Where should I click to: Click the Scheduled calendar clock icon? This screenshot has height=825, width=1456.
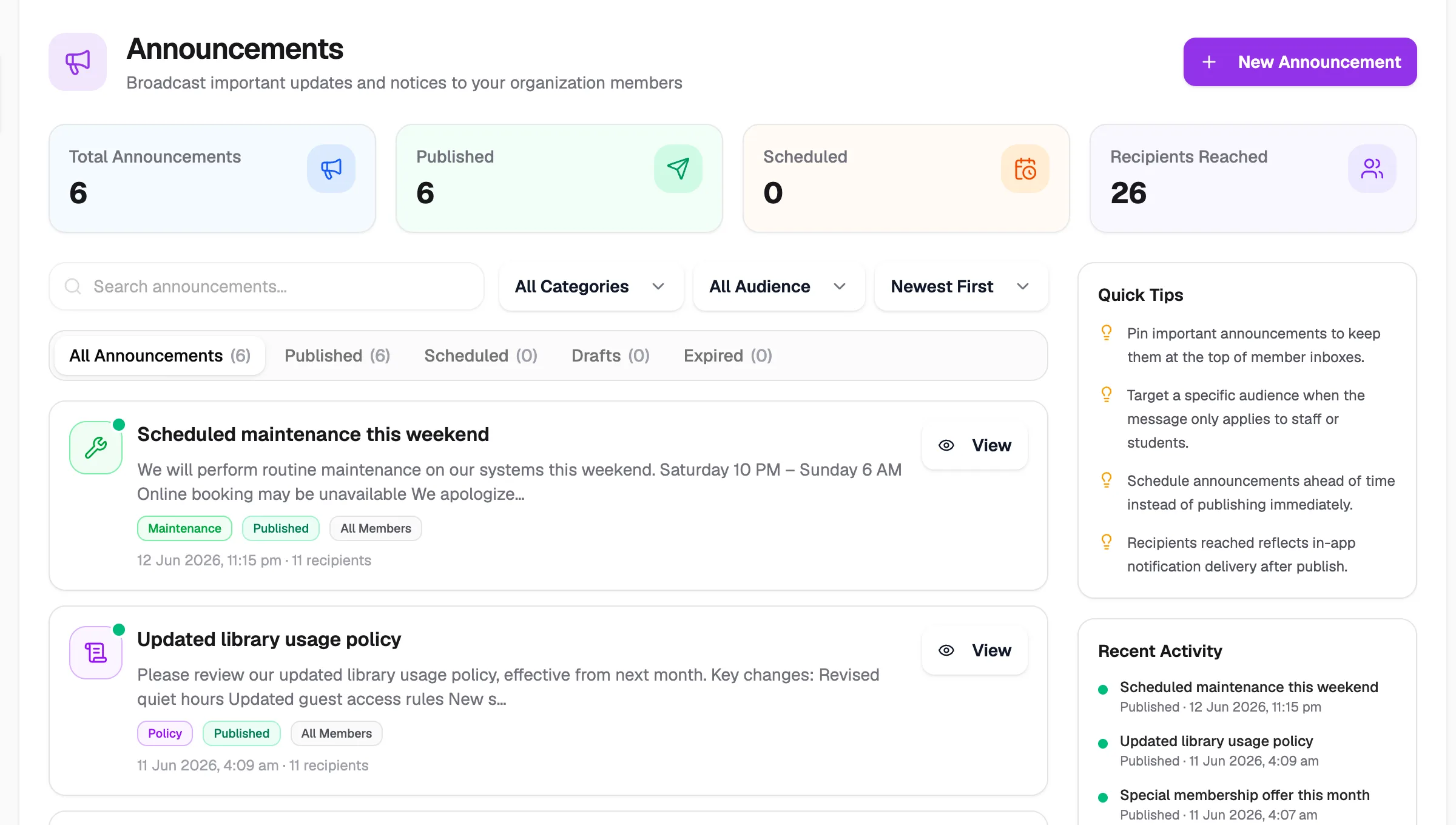pos(1025,169)
